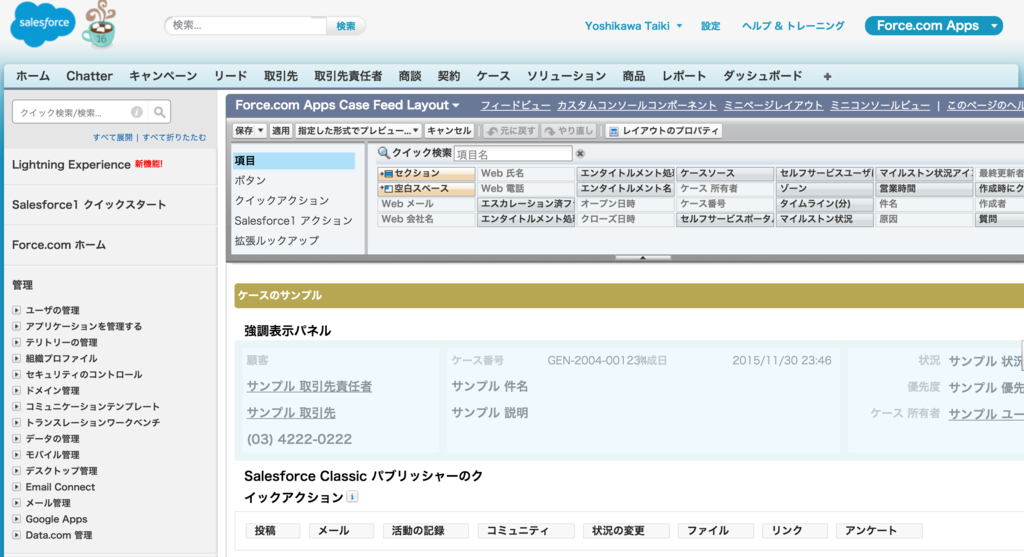Image resolution: width=1024 pixels, height=557 pixels.
Task: Select the アンケート quick action
Action: tap(879, 531)
